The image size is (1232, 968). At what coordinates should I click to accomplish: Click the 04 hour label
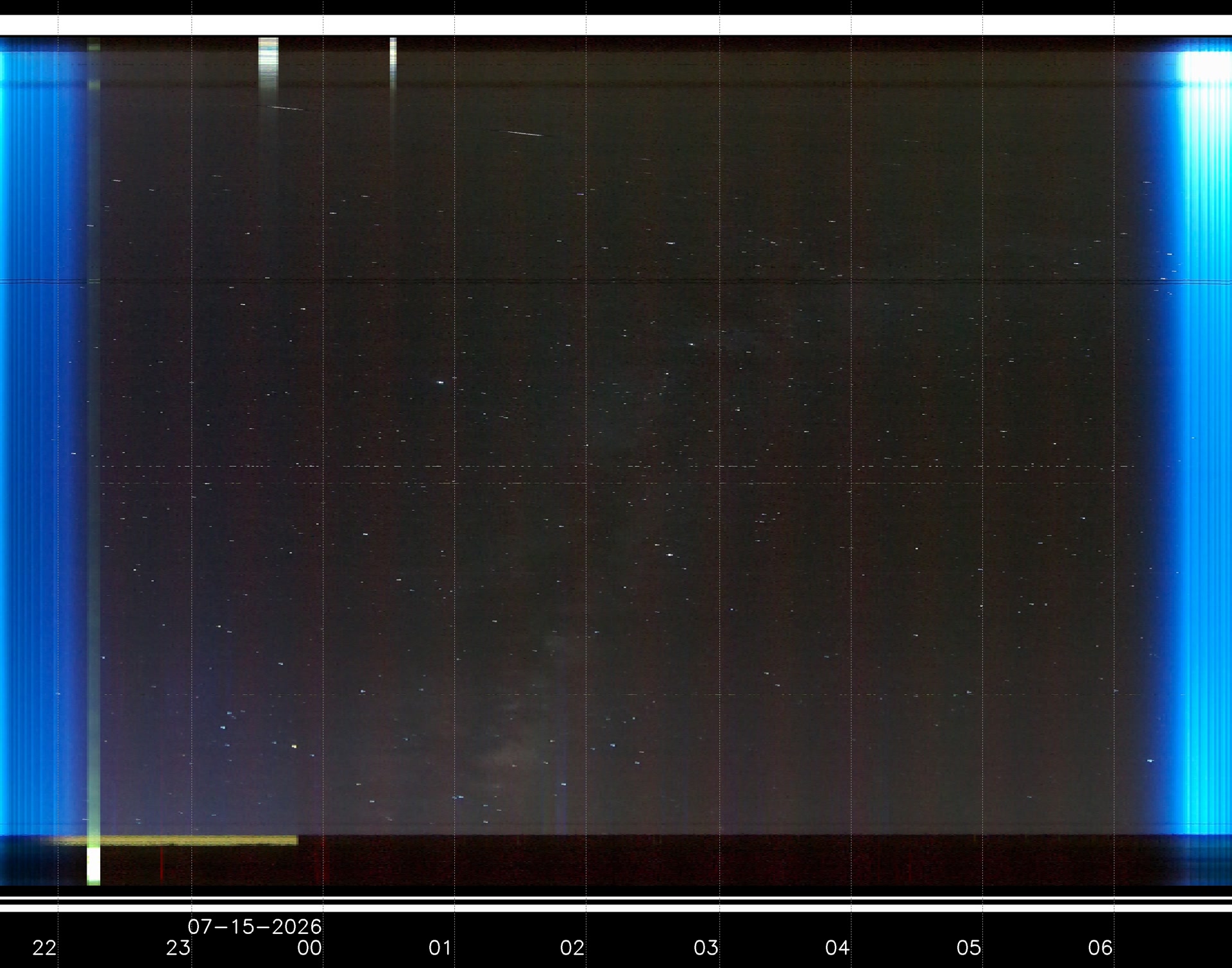[837, 947]
